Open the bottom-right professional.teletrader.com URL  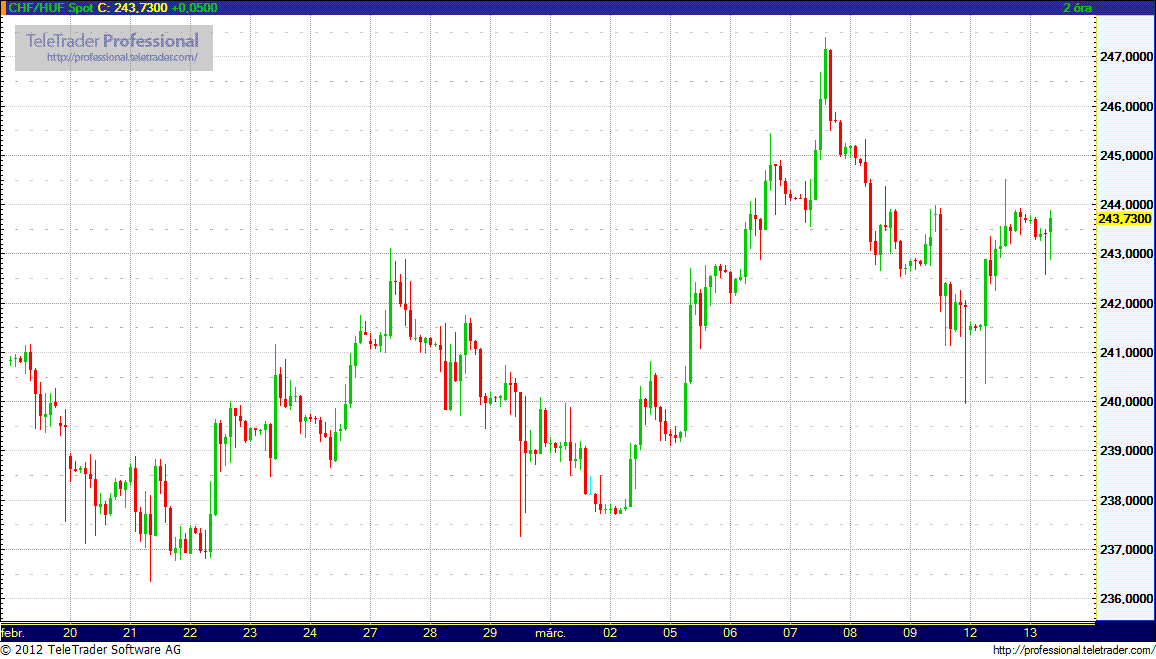click(1070, 651)
